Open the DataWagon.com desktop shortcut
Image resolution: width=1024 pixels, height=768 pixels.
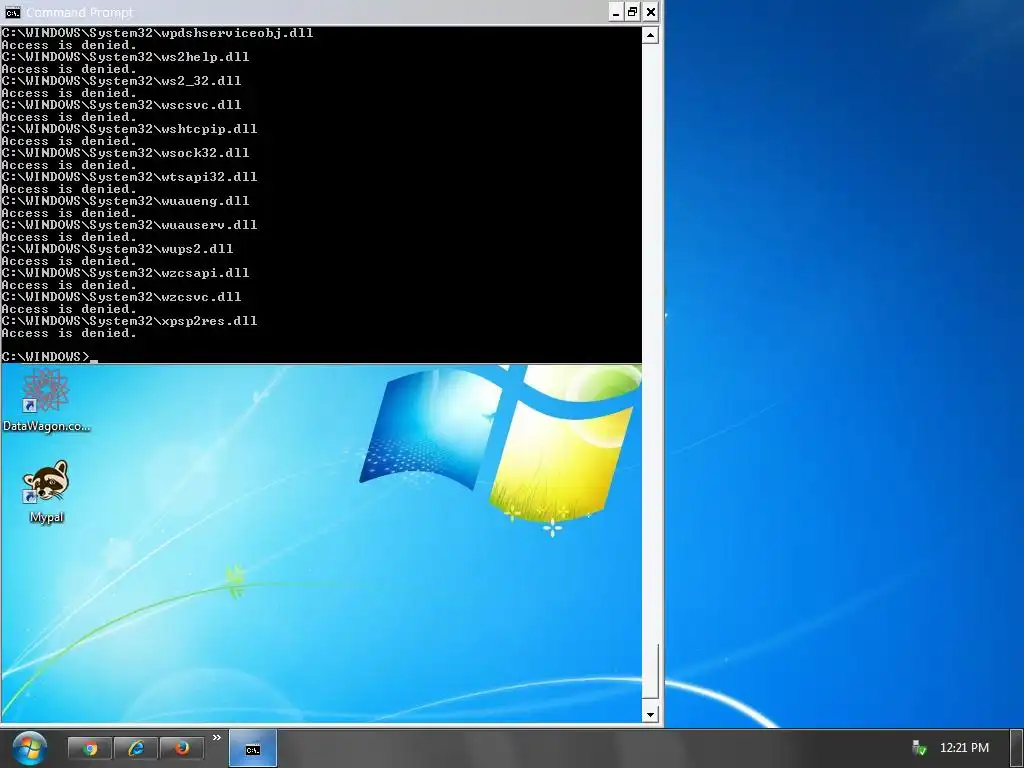(x=46, y=400)
